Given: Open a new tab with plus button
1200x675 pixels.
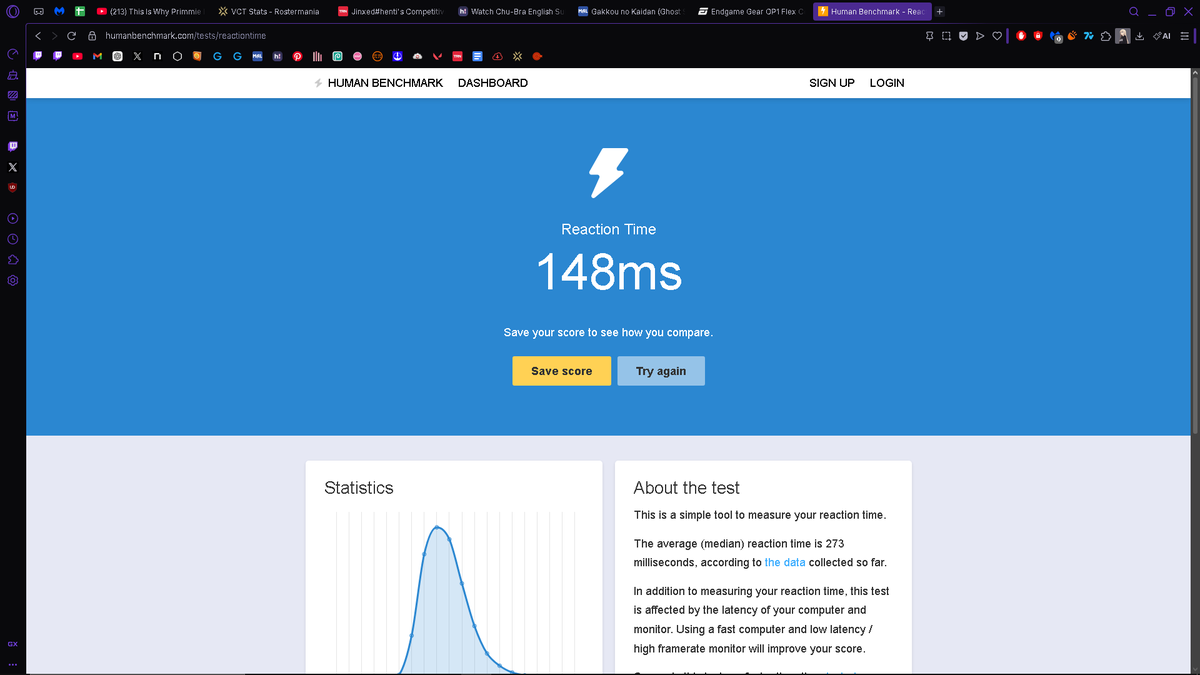Looking at the screenshot, I should 940,12.
